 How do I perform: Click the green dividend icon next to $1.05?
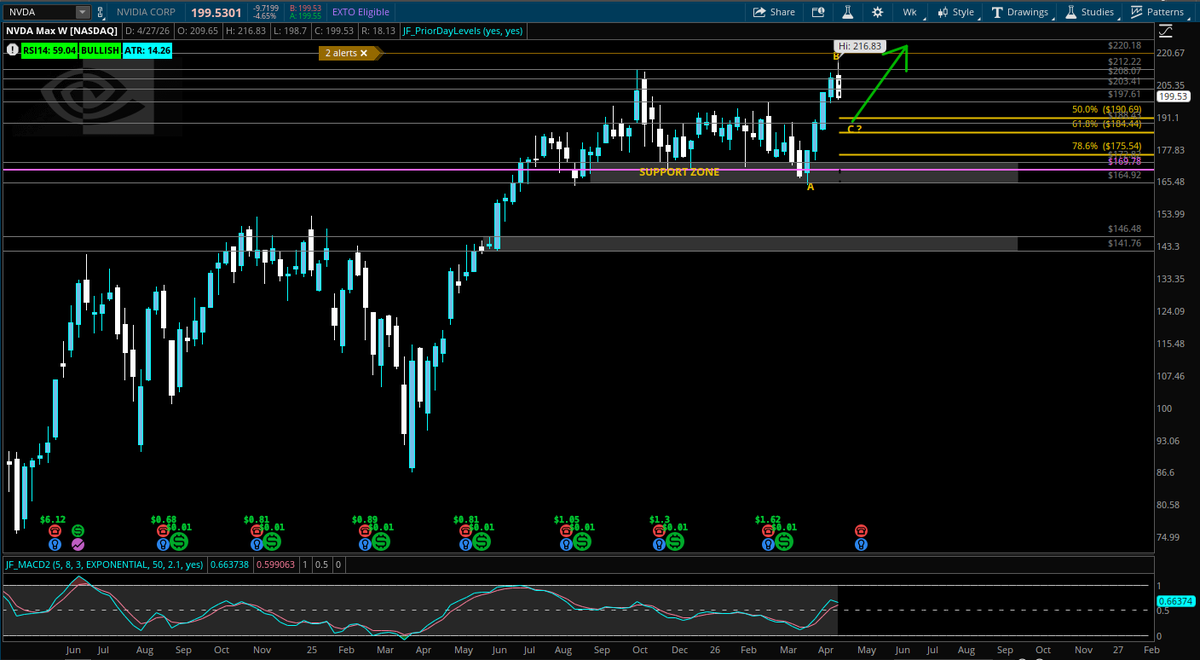tap(581, 540)
